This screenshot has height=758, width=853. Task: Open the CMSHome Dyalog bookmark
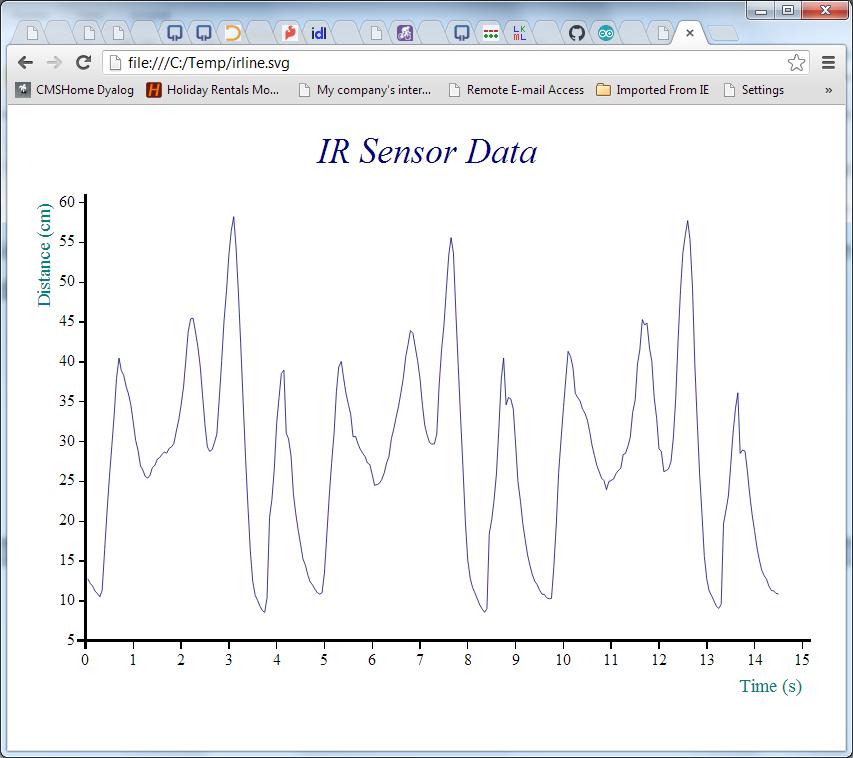[x=75, y=90]
